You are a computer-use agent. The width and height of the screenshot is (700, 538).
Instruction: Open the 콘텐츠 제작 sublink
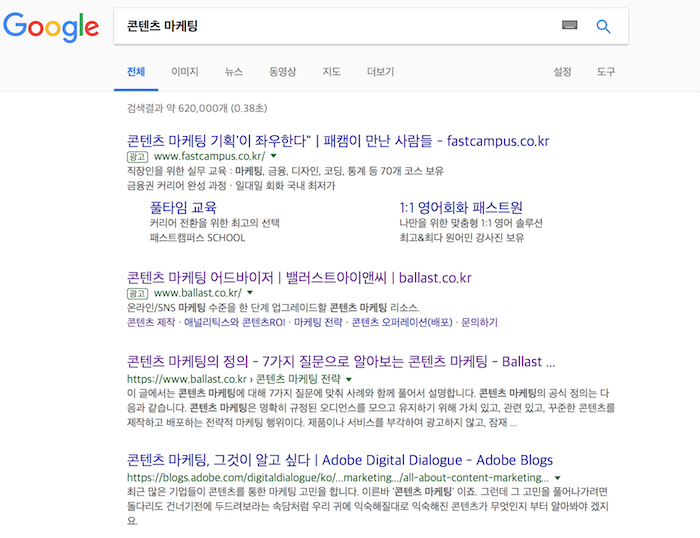(x=151, y=322)
